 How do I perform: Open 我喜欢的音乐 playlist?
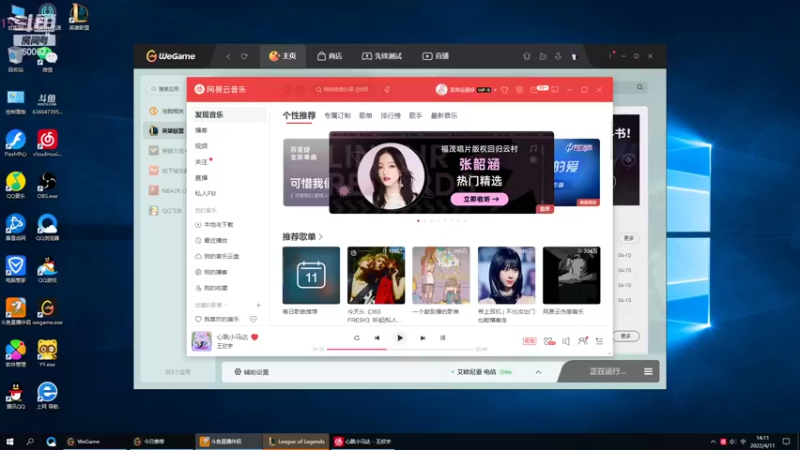tap(217, 319)
